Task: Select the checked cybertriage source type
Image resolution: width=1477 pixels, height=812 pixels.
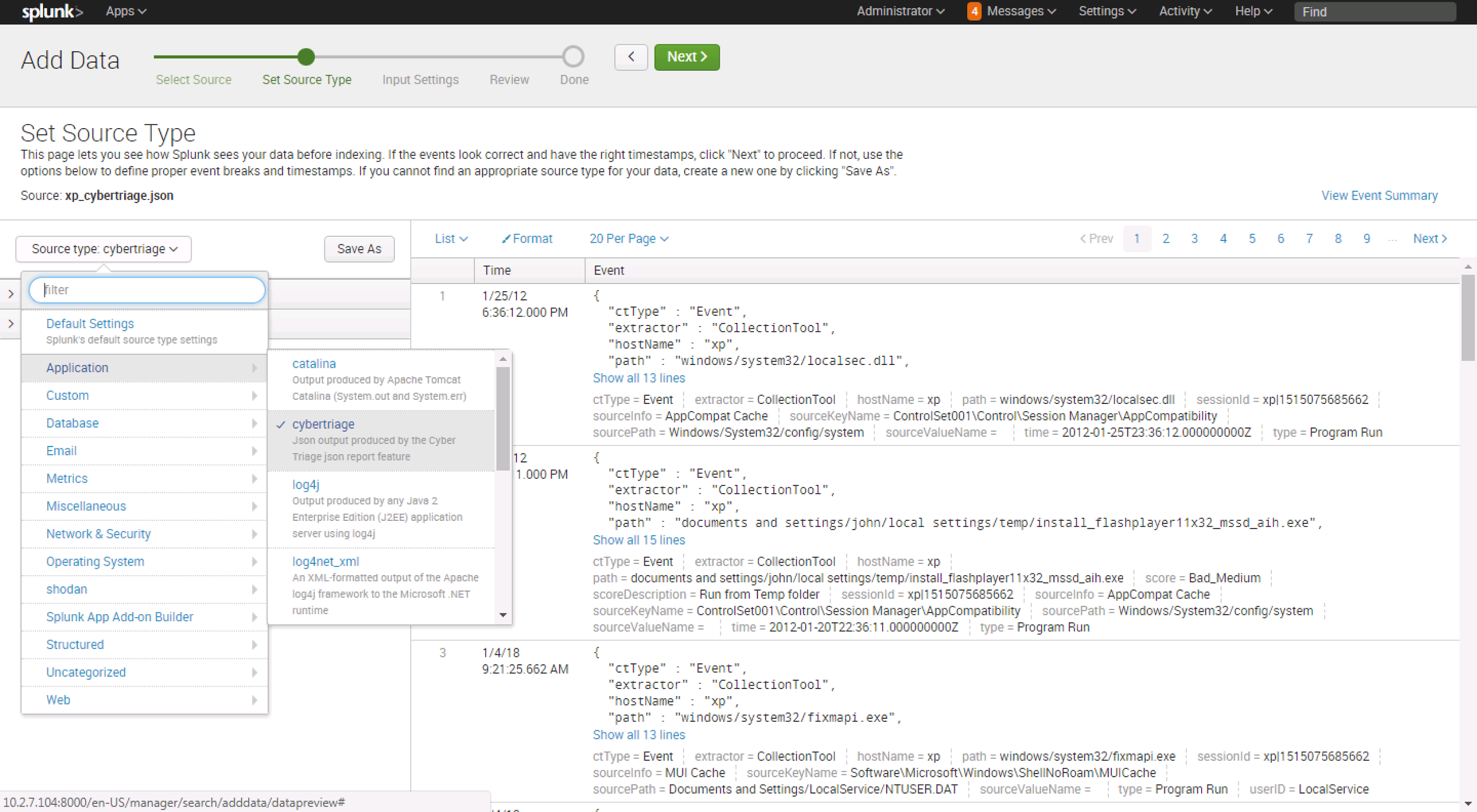Action: [x=382, y=441]
